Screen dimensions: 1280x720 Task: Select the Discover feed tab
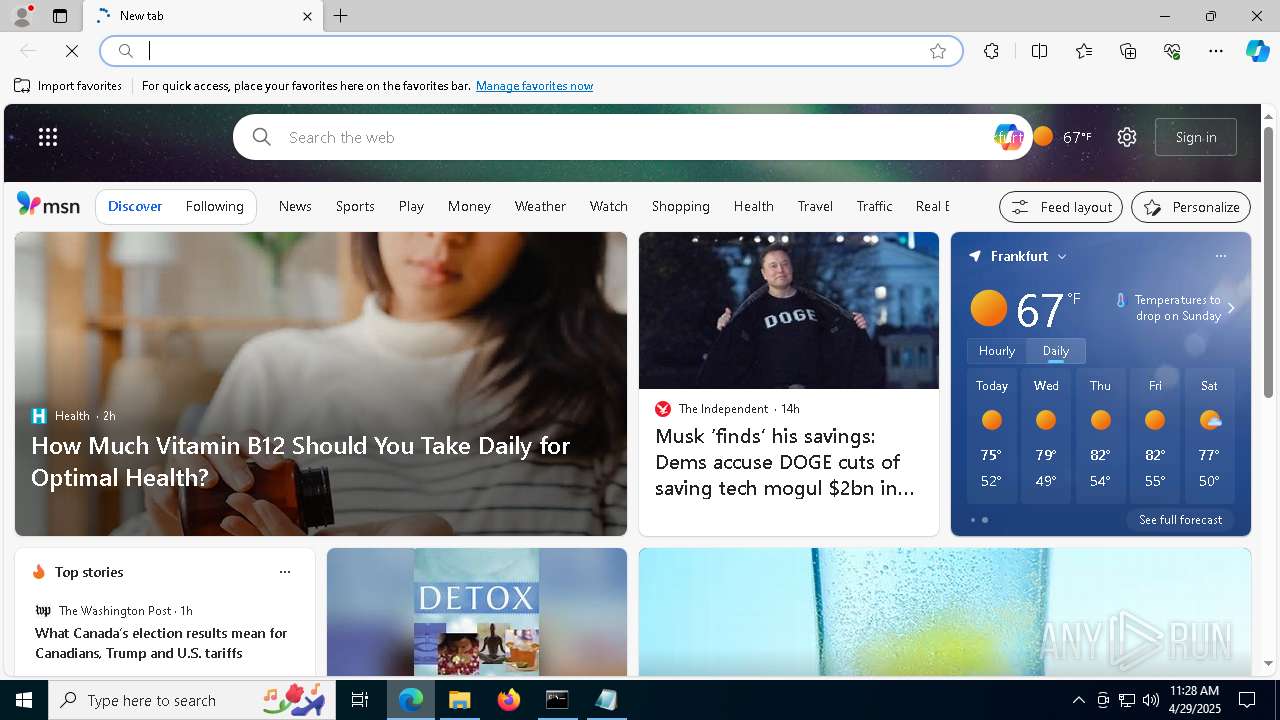135,207
